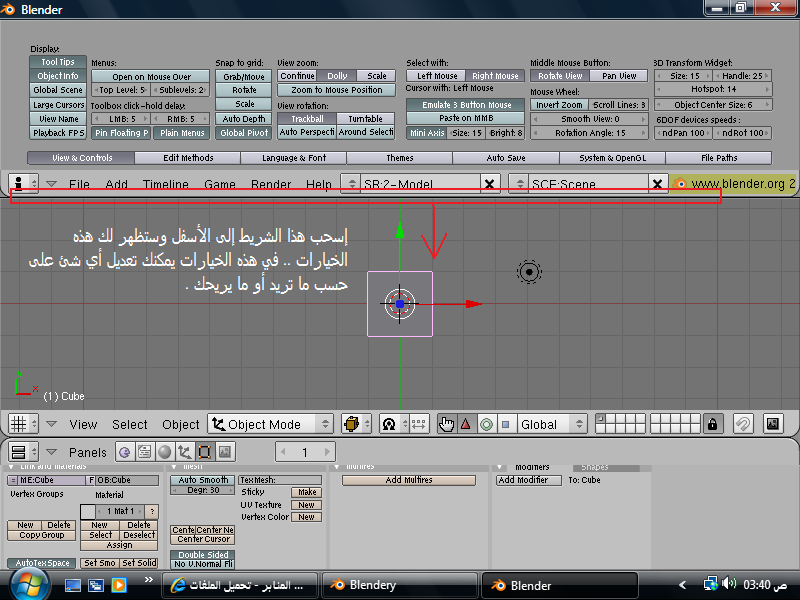
Task: Open the 3D View window type selector
Action: 23,423
